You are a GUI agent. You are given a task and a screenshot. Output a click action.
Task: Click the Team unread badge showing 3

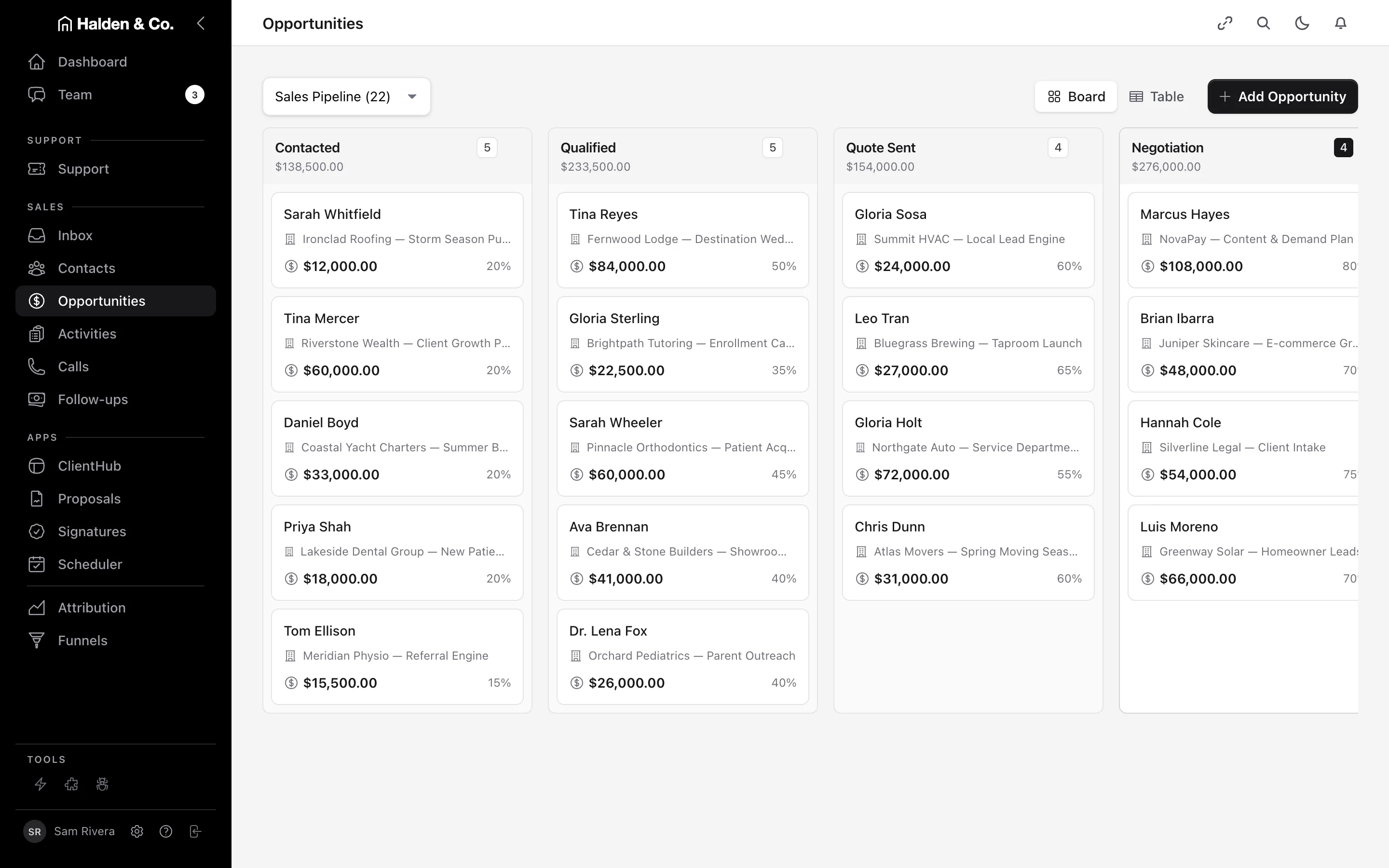[194, 95]
